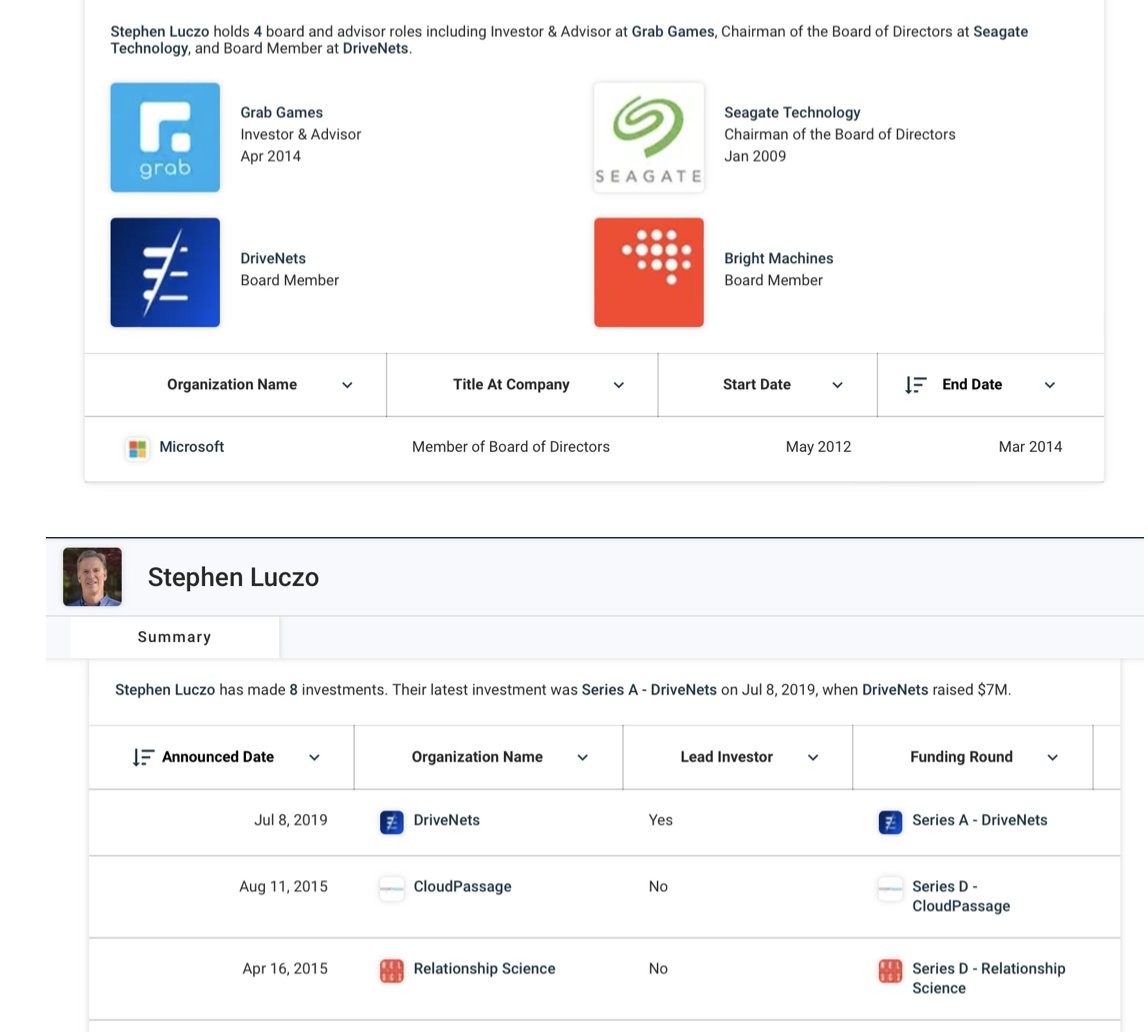Image resolution: width=1148 pixels, height=1032 pixels.
Task: Expand the Title At Company column dropdown
Action: click(x=618, y=385)
